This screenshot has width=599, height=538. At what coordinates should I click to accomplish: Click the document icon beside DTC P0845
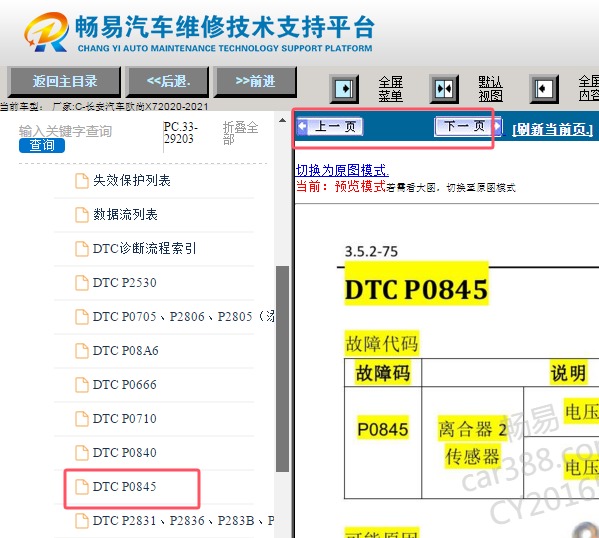click(81, 487)
